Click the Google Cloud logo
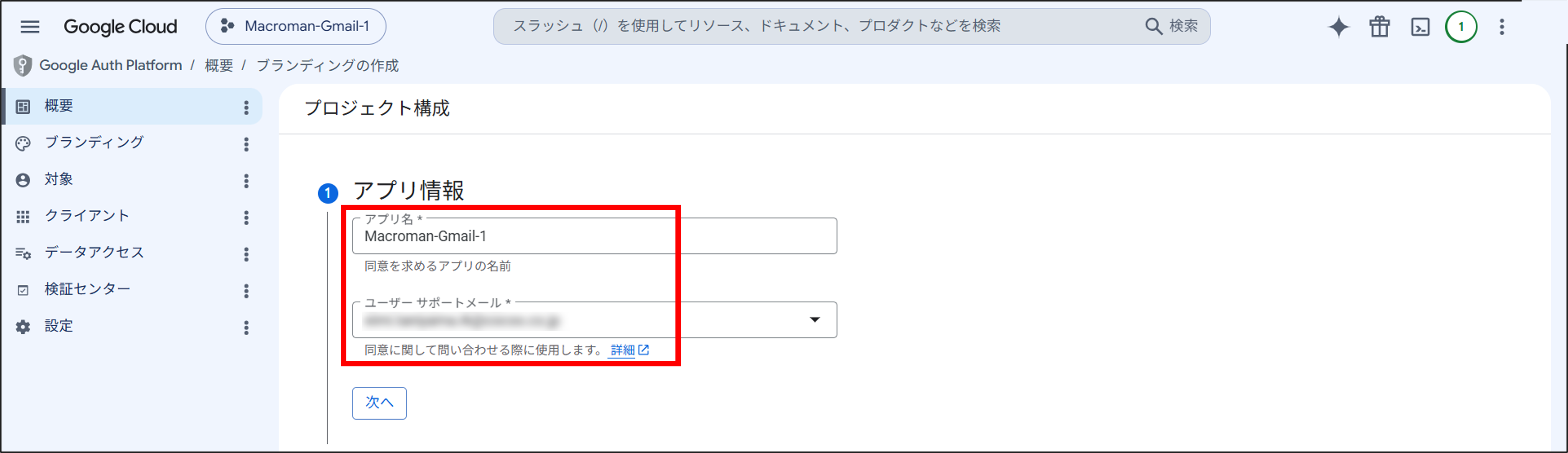This screenshot has height=453, width=1568. [120, 27]
